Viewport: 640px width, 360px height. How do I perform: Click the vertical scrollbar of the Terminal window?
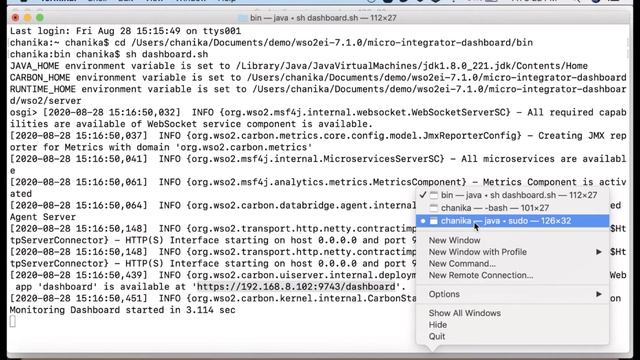pos(629,47)
